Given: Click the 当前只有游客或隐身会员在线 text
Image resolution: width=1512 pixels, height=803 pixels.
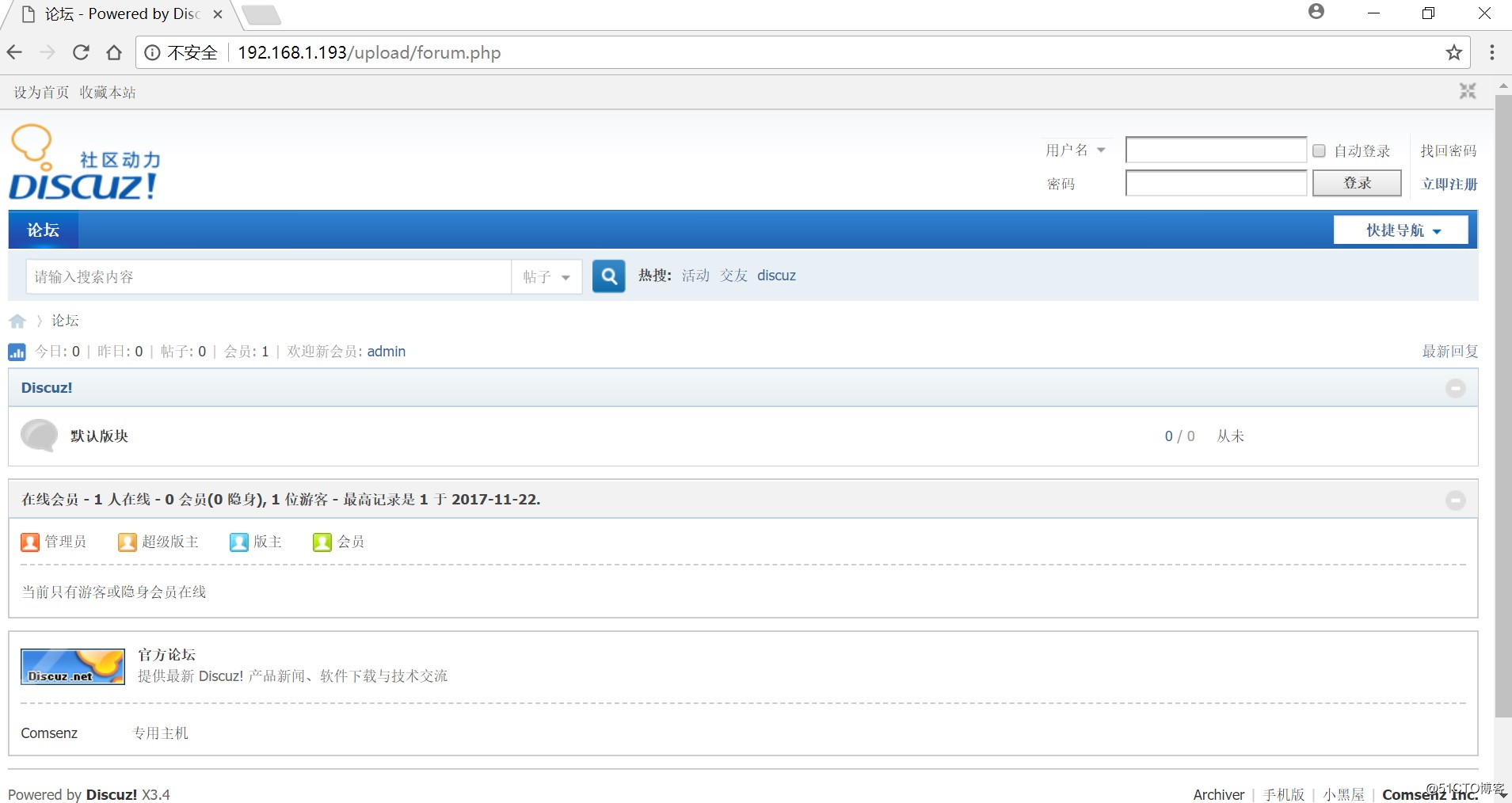Looking at the screenshot, I should [114, 592].
